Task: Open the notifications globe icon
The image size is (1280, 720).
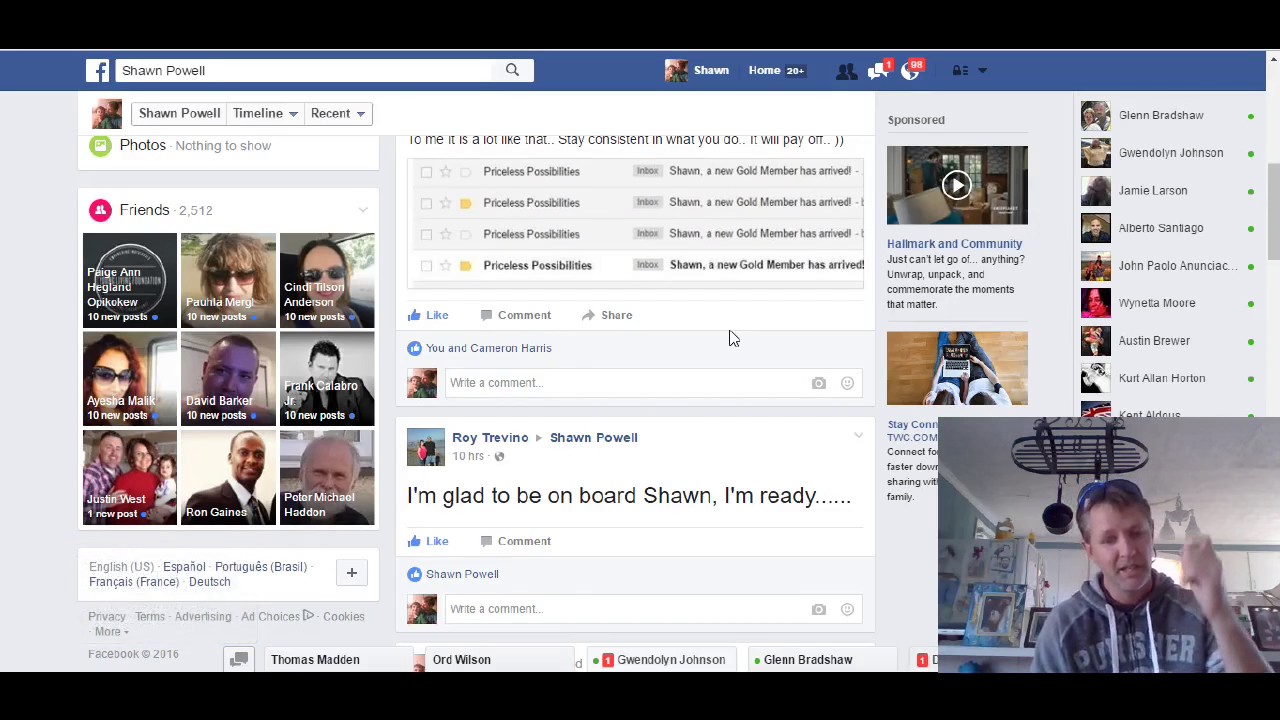Action: pyautogui.click(x=910, y=70)
